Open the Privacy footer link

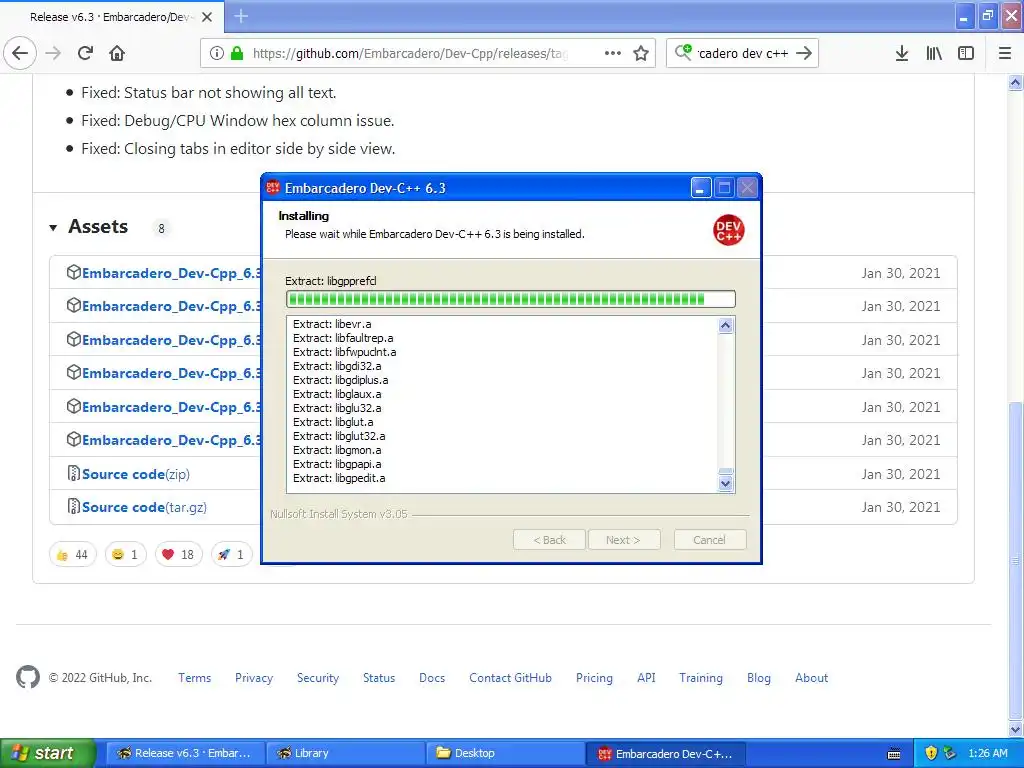point(254,678)
